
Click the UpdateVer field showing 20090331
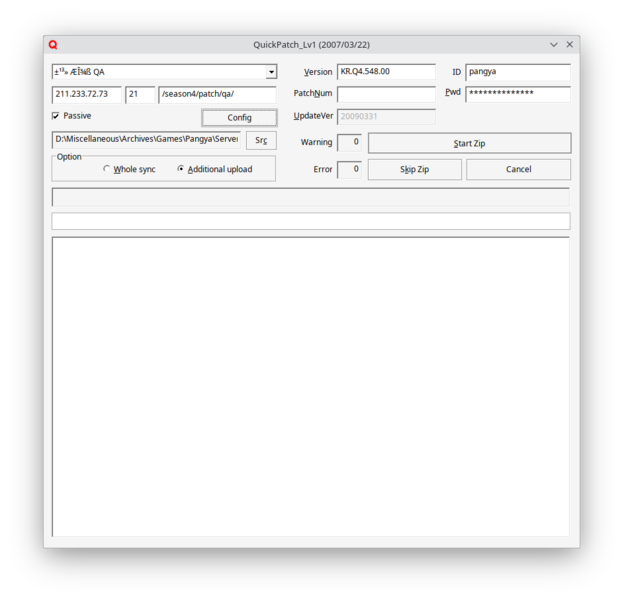(x=386, y=117)
